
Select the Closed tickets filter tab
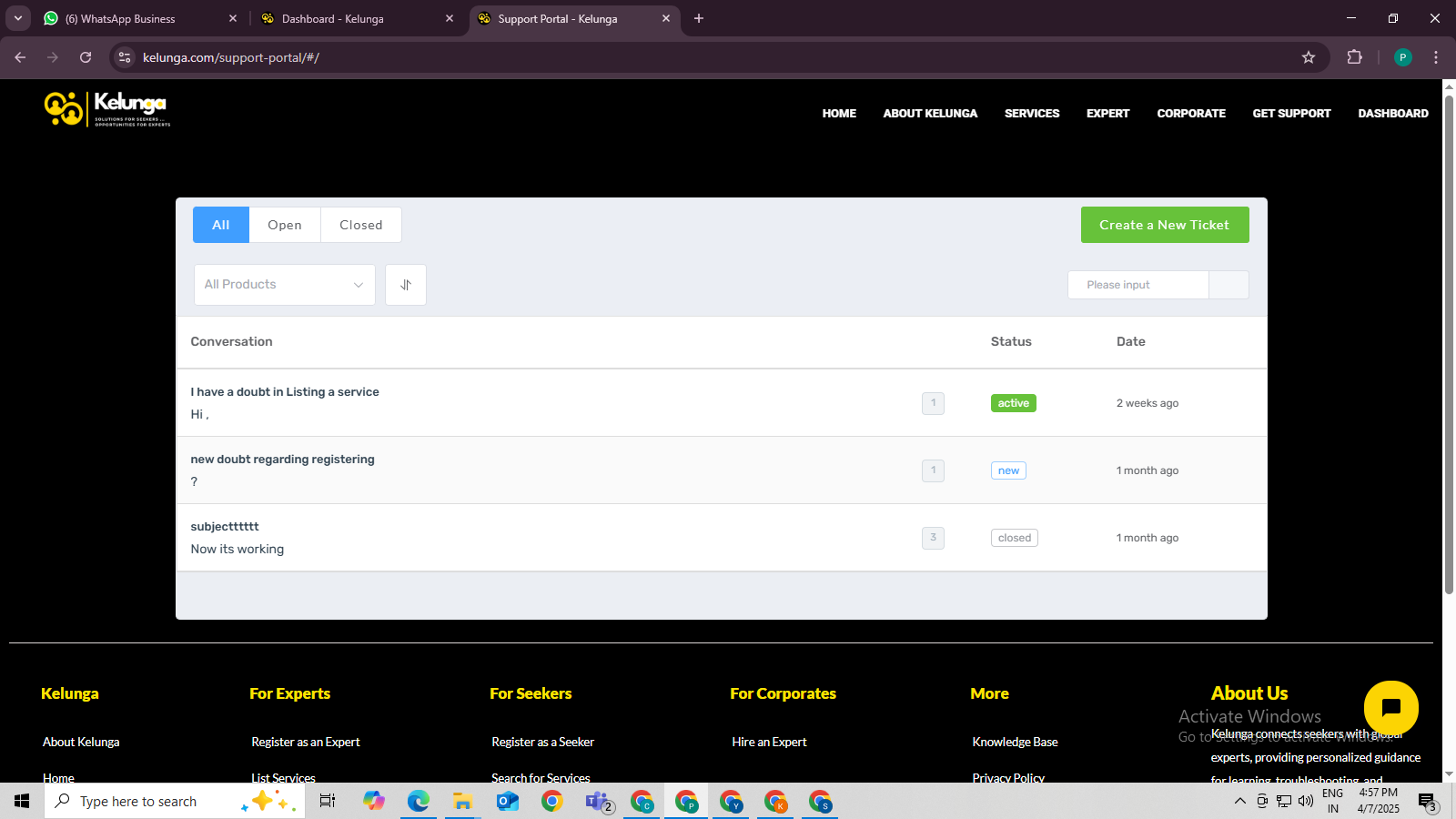(x=361, y=225)
